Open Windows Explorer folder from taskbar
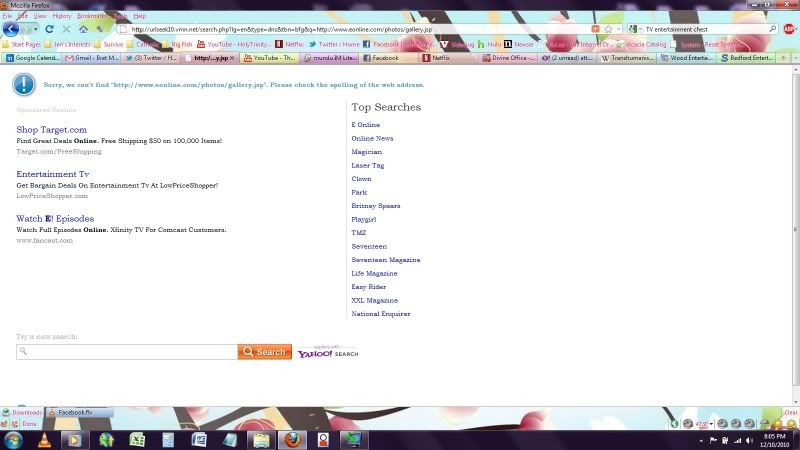 point(261,440)
